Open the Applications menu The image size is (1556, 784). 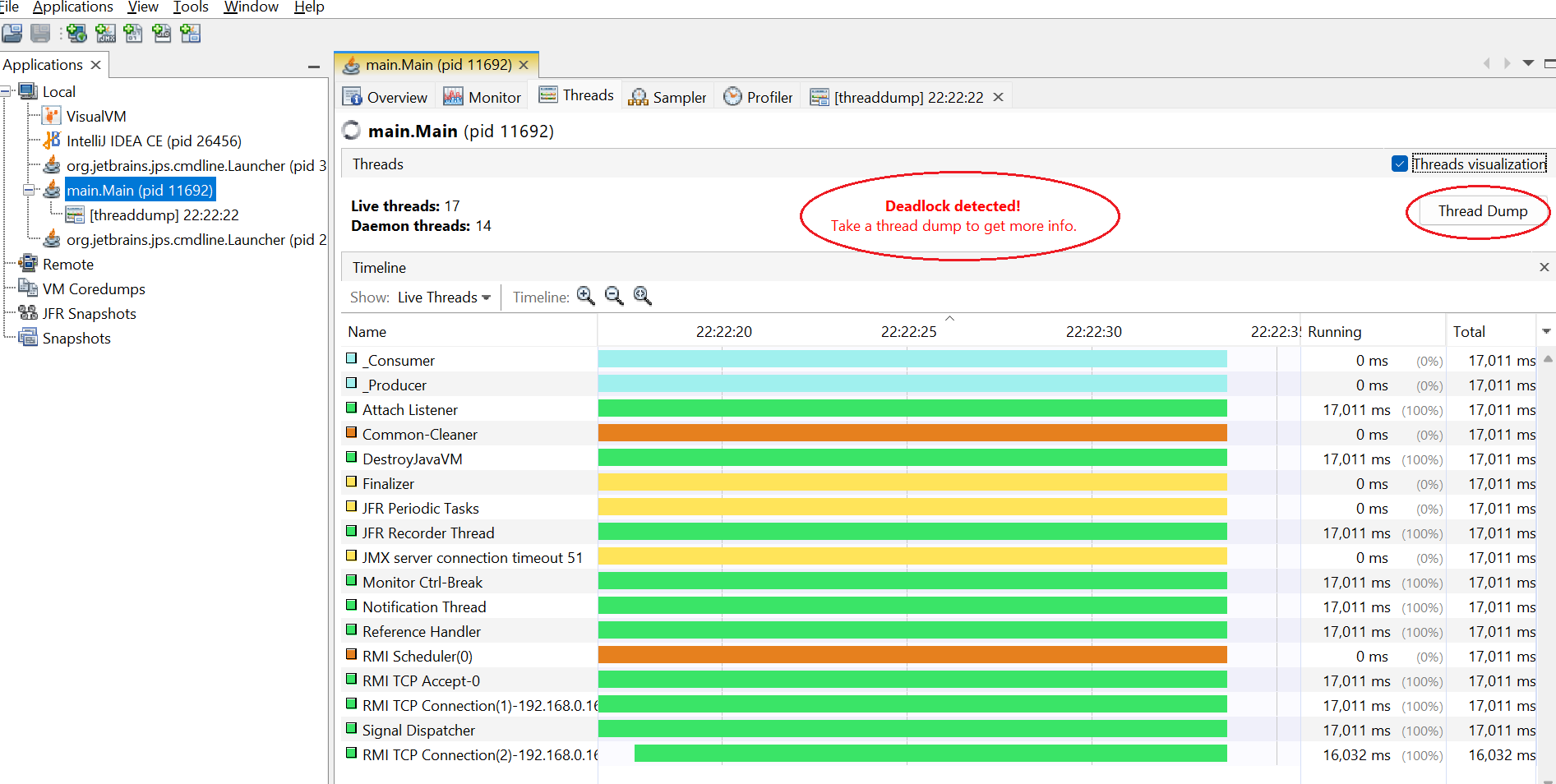[x=72, y=7]
